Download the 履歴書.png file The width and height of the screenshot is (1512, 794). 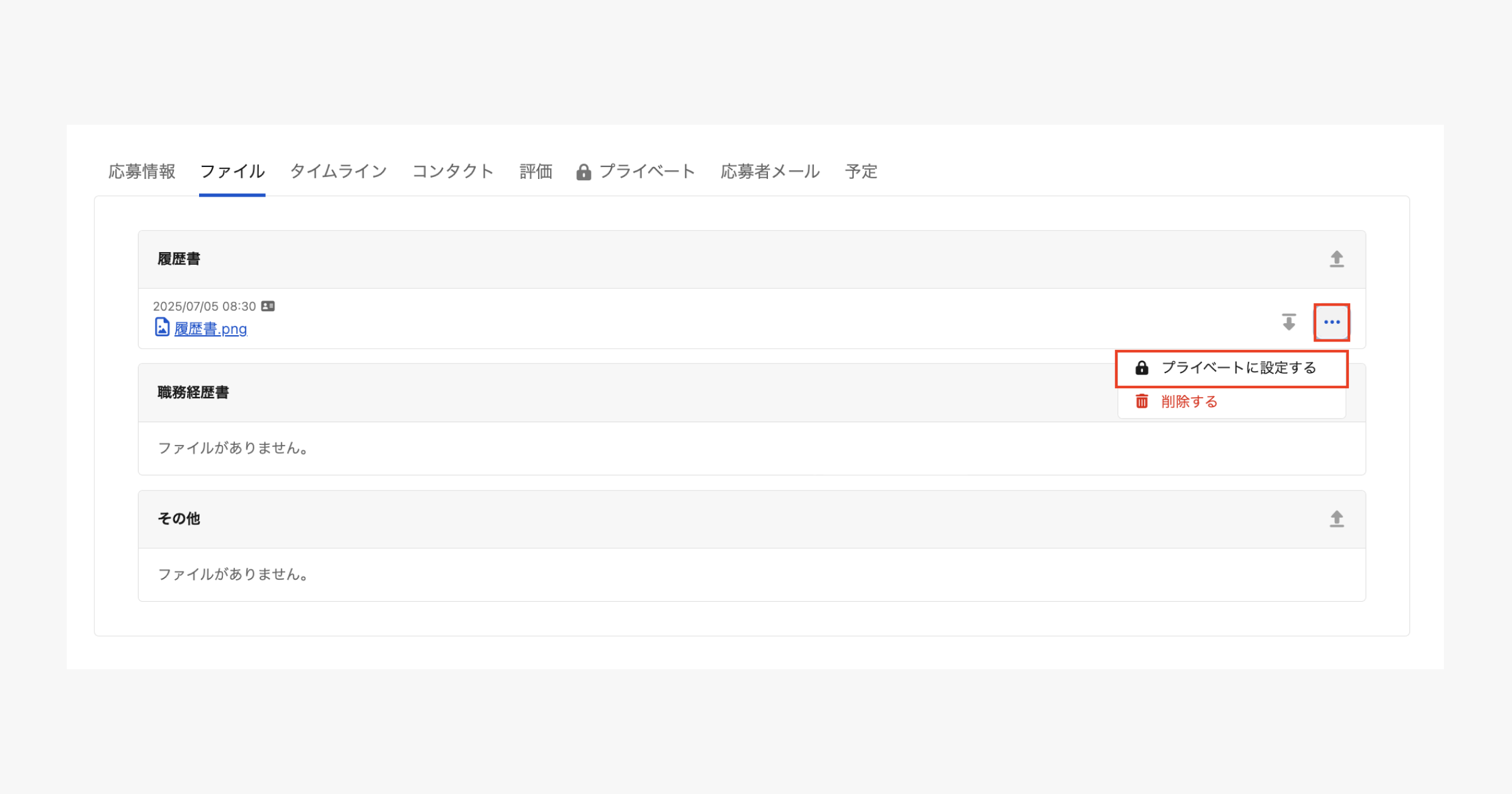click(1288, 322)
